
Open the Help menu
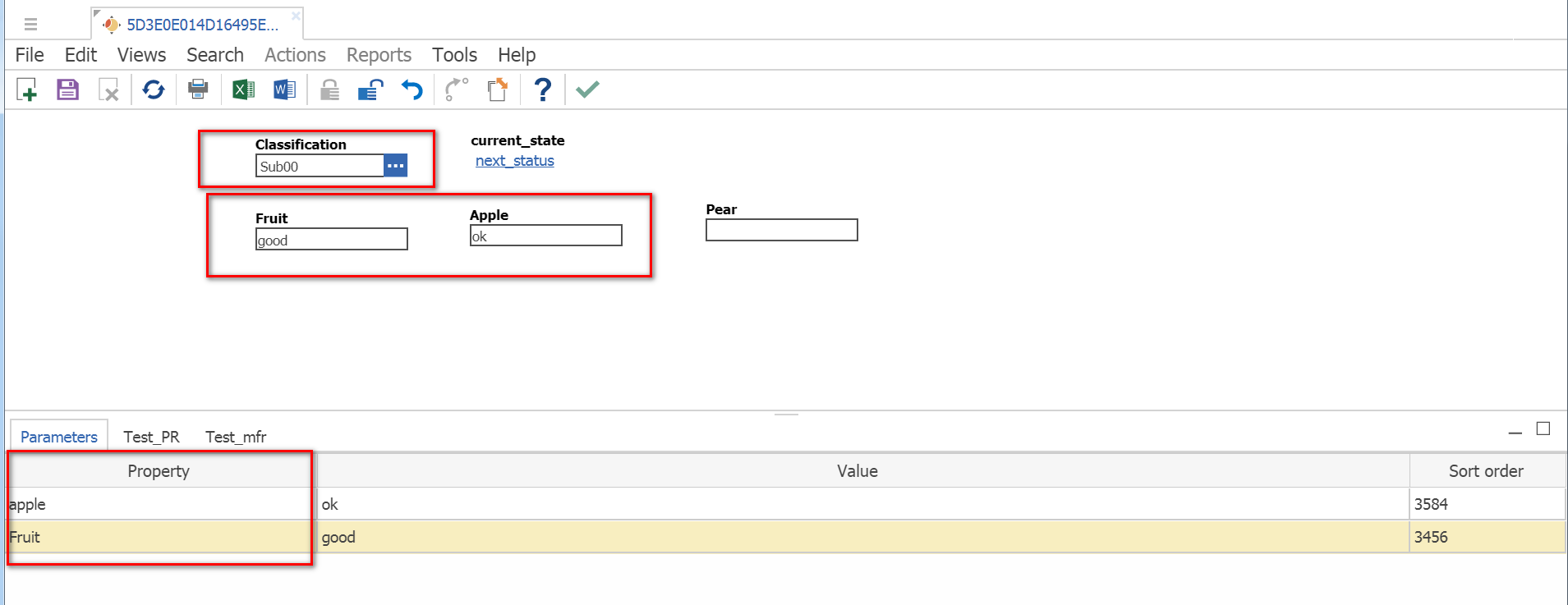(x=517, y=55)
